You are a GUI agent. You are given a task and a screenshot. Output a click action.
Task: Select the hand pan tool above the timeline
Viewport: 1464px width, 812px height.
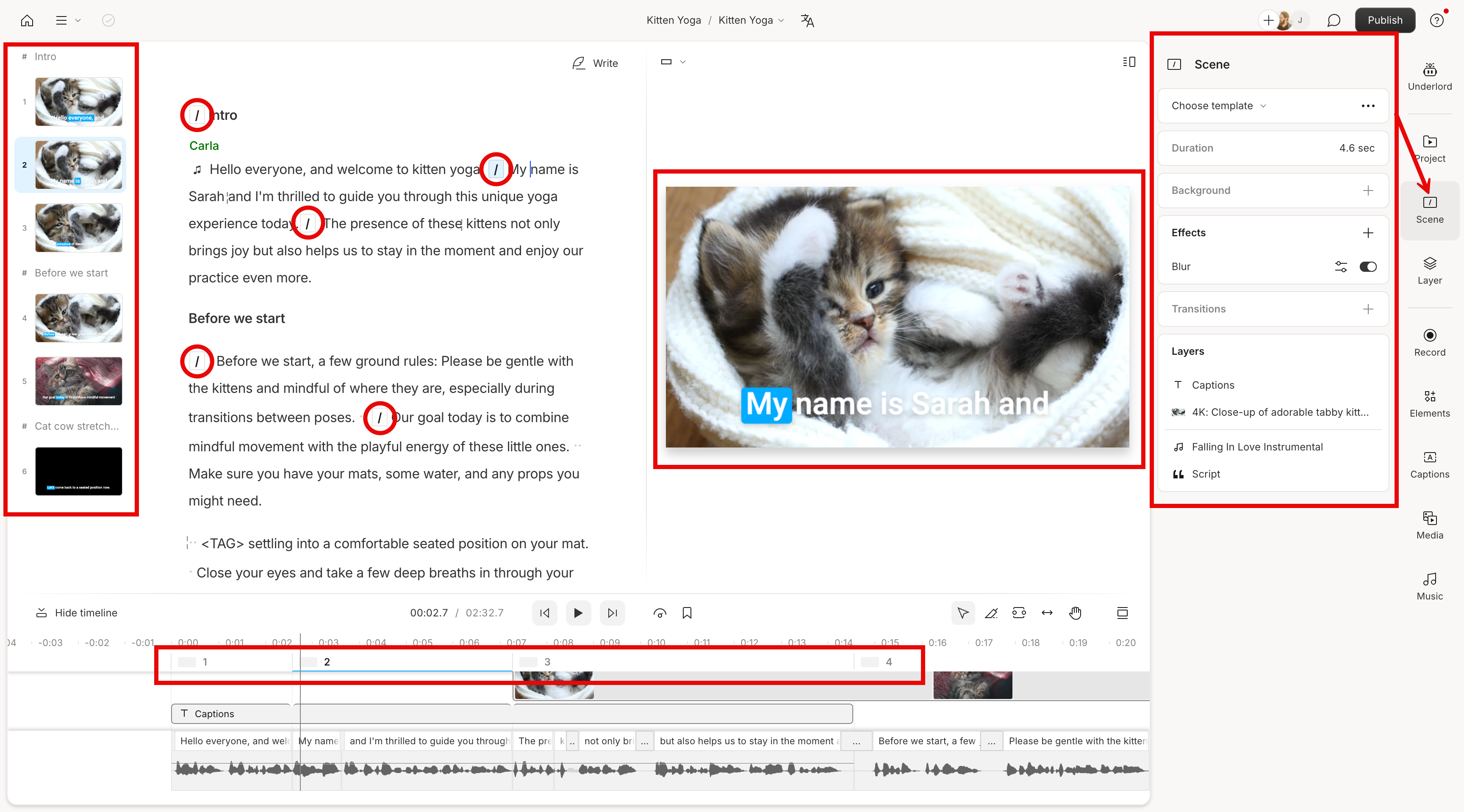point(1075,613)
